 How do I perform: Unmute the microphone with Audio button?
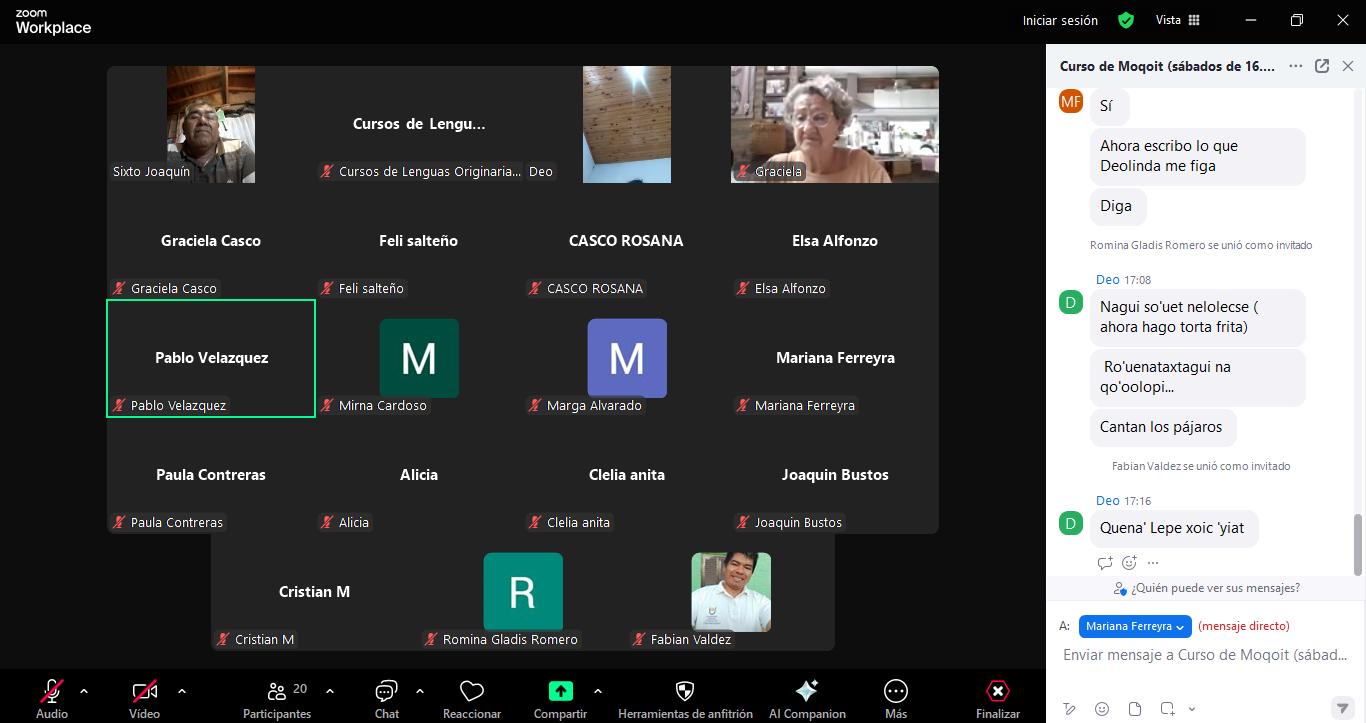[x=52, y=698]
